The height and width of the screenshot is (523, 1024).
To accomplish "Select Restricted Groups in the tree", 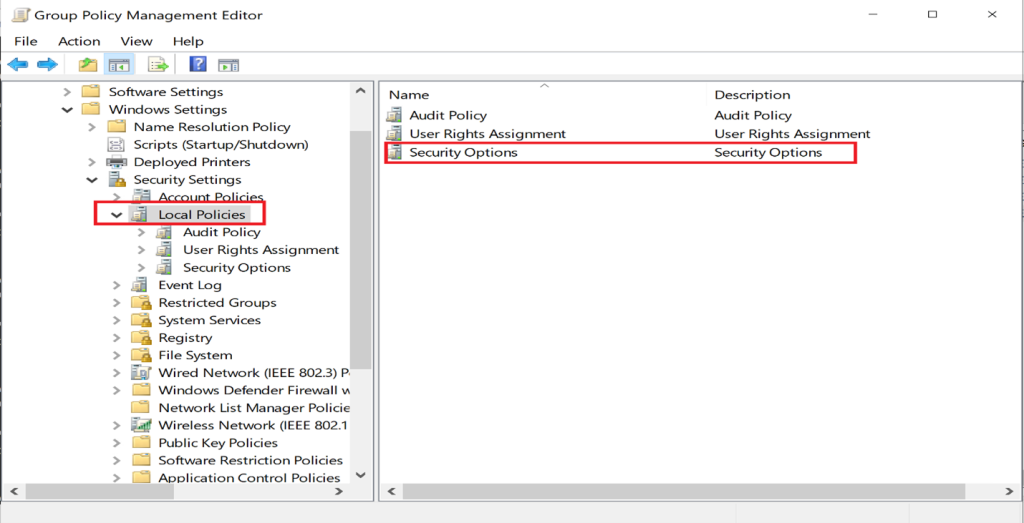I will (217, 303).
